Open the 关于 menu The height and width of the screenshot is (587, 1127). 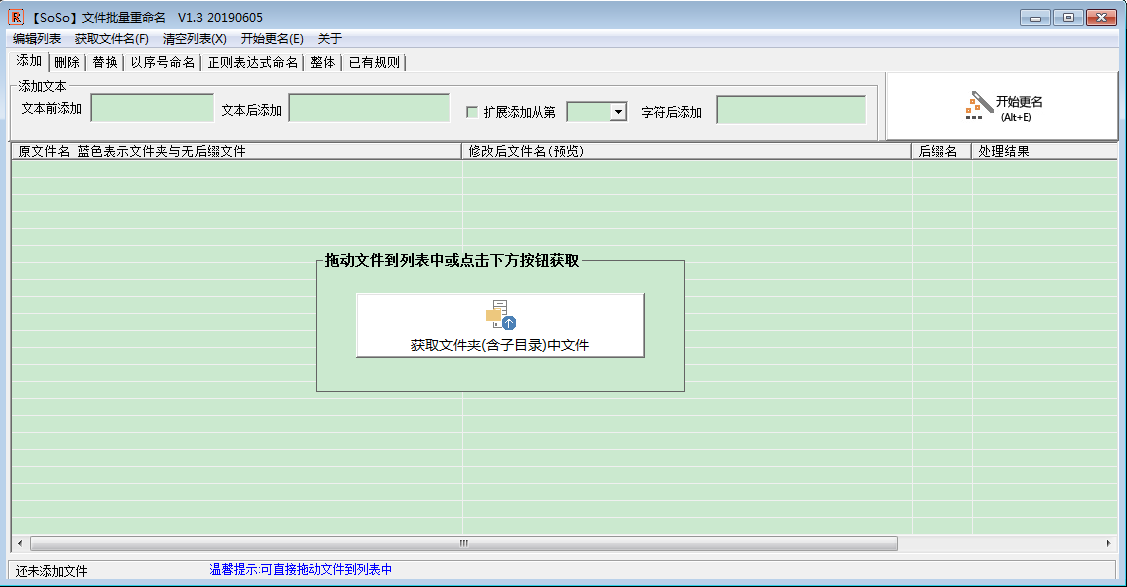point(329,39)
